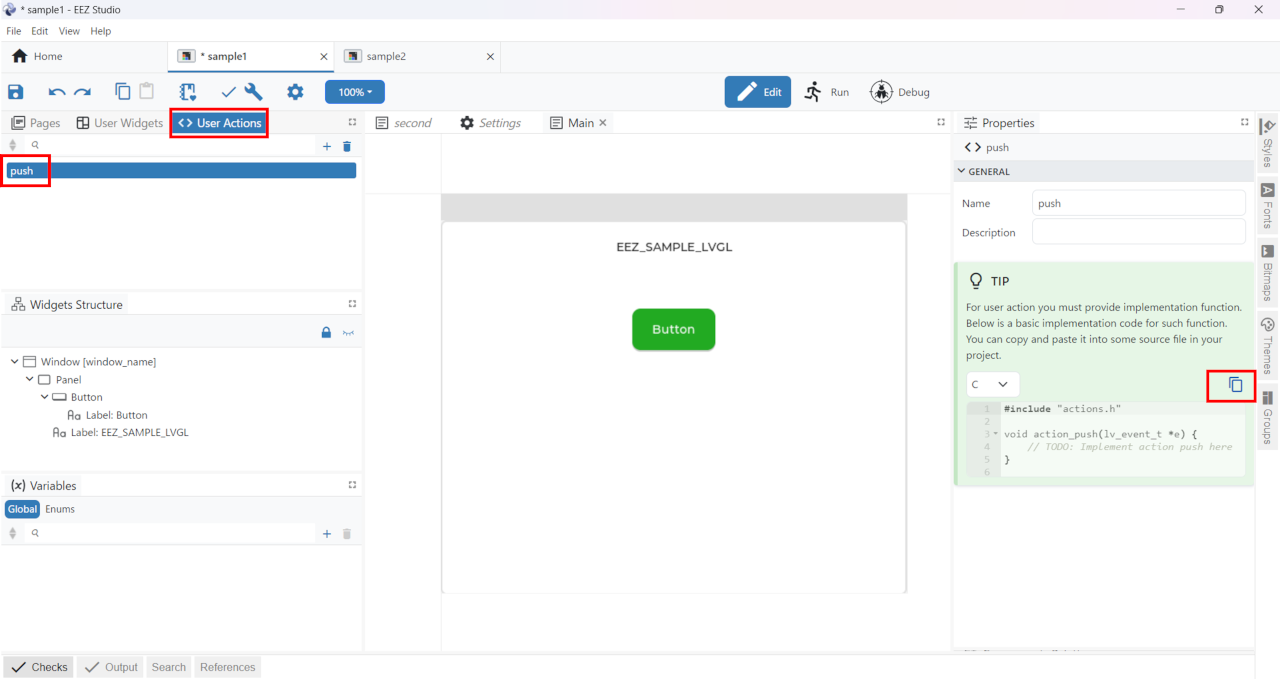Open the C language dropdown

tap(992, 385)
